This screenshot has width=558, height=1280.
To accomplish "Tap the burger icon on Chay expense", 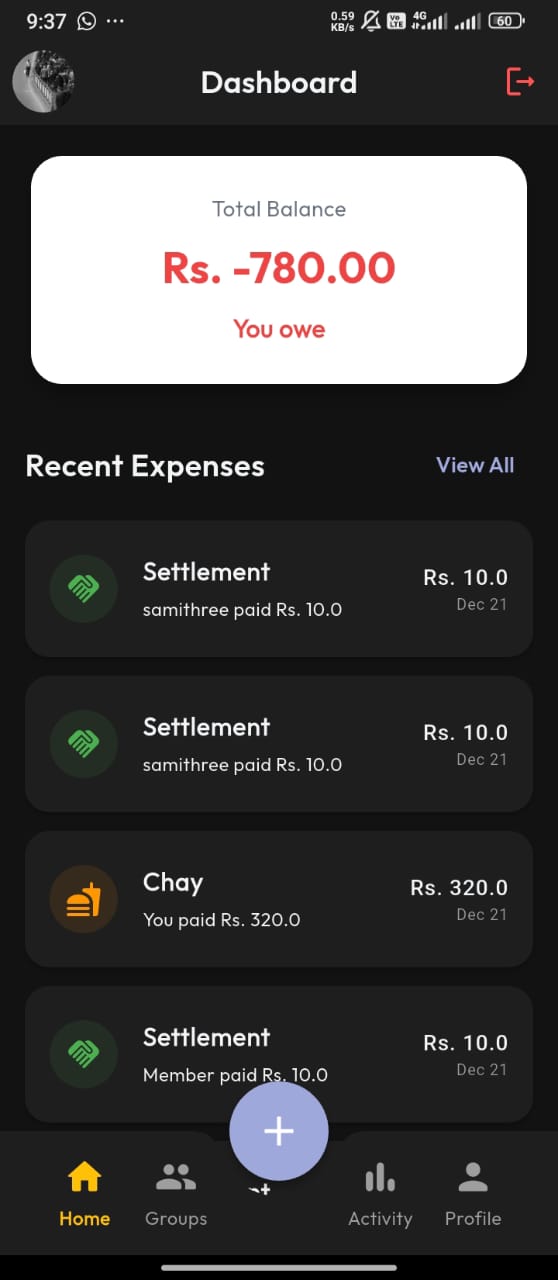I will click(84, 899).
